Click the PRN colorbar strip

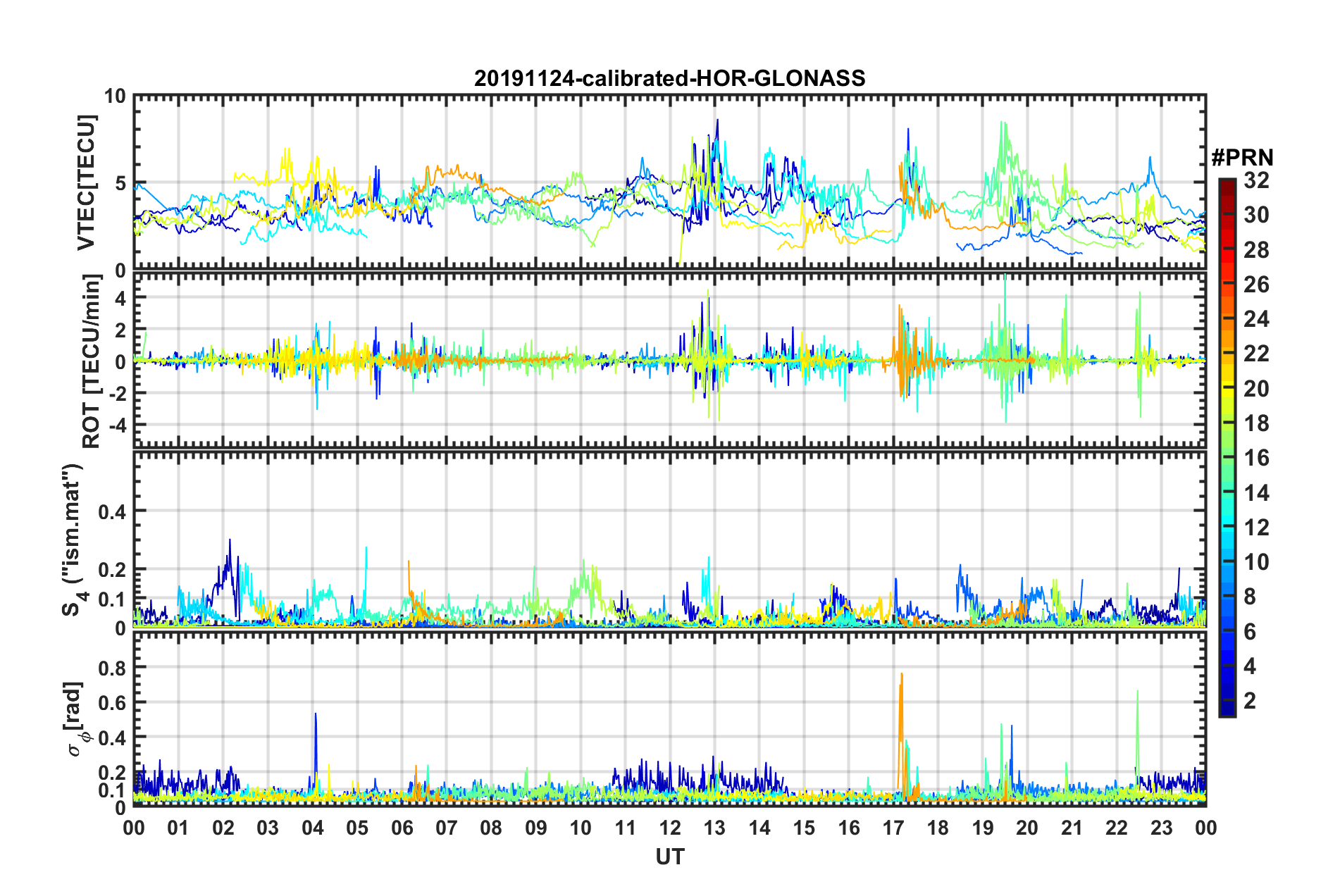point(1227,448)
